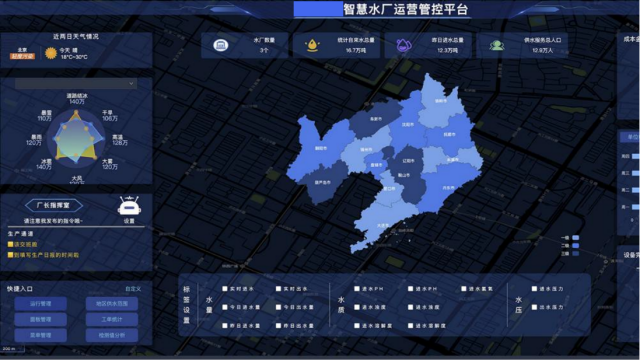Click the sunny weather sun icon

point(51,53)
